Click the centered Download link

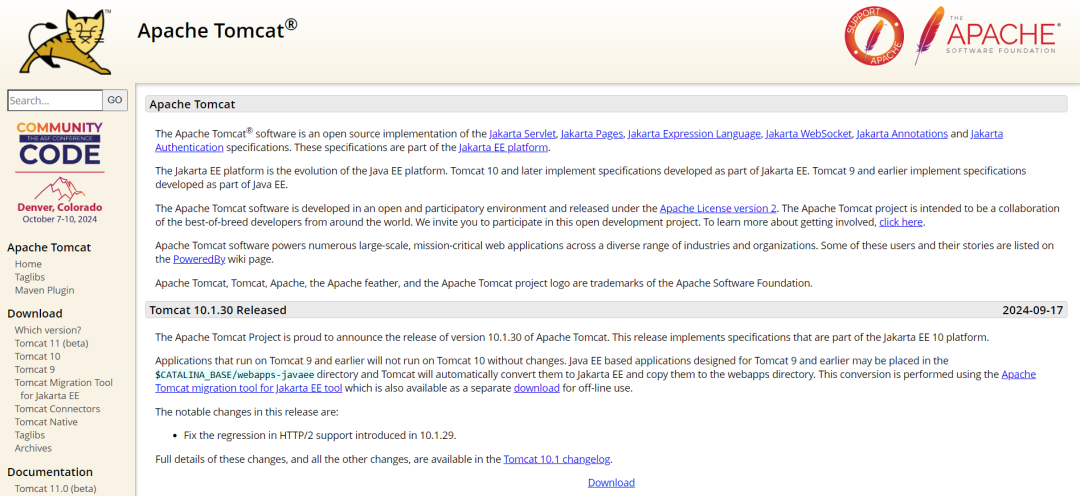[x=611, y=482]
